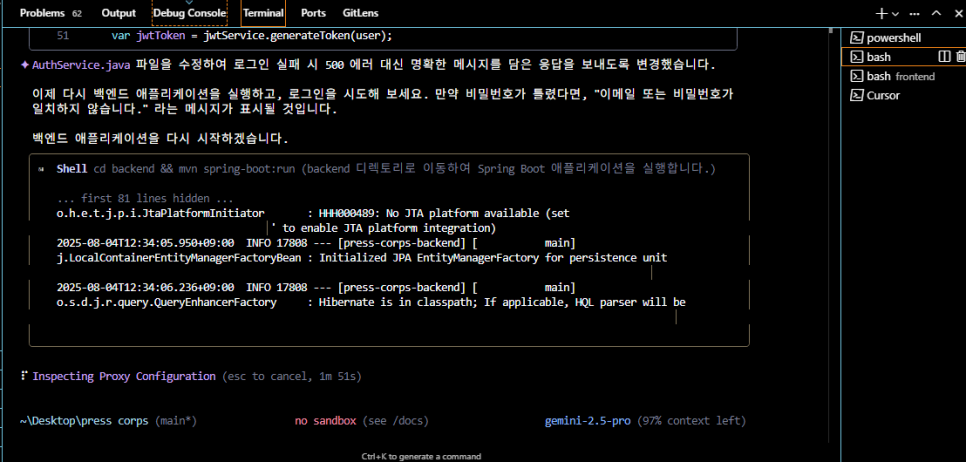
Task: Click the Problems count badge 62
Action: click(76, 13)
